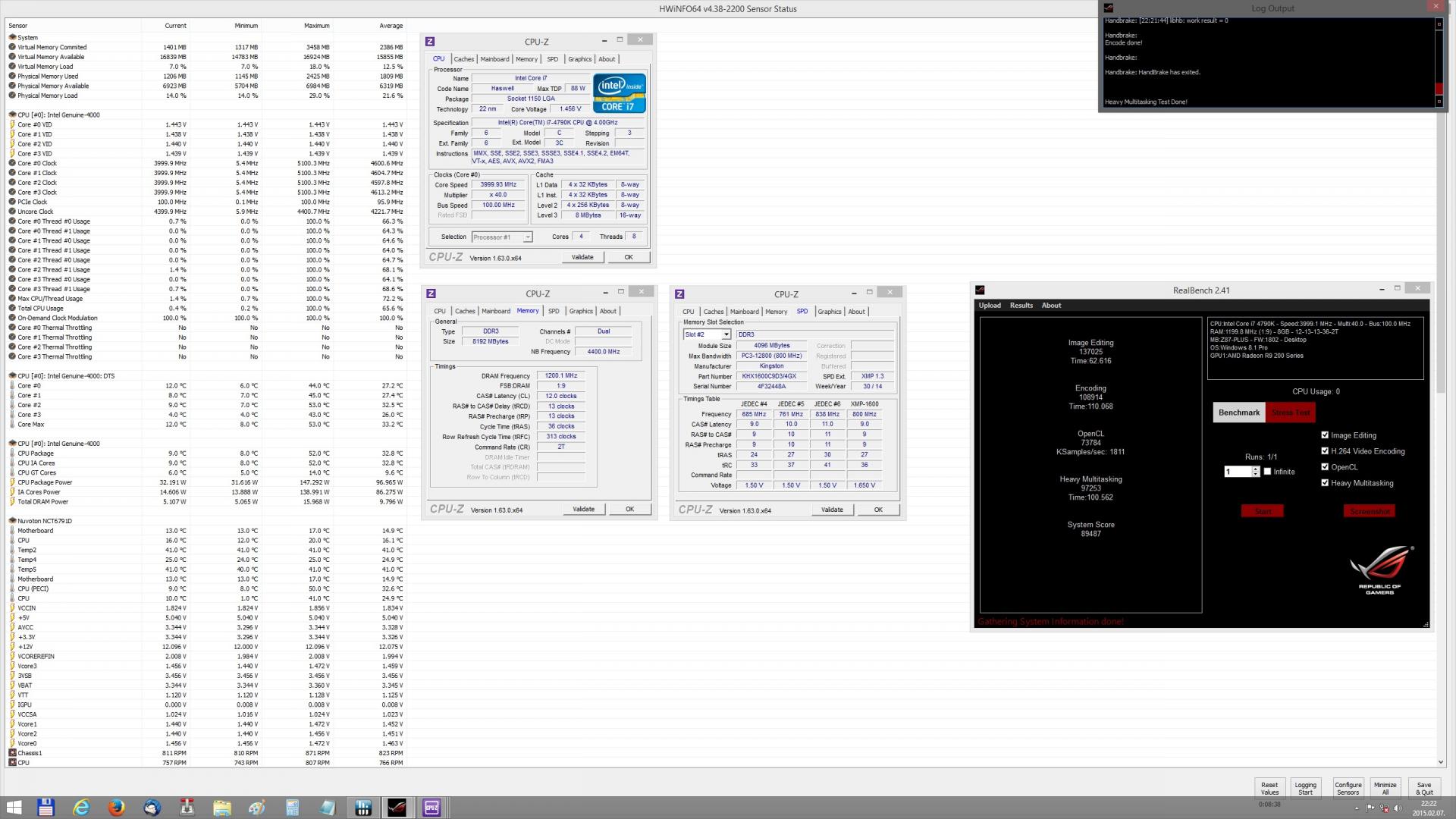Viewport: 1456px width, 819px height.
Task: Click the Log Output window title icon
Action: (x=1108, y=8)
